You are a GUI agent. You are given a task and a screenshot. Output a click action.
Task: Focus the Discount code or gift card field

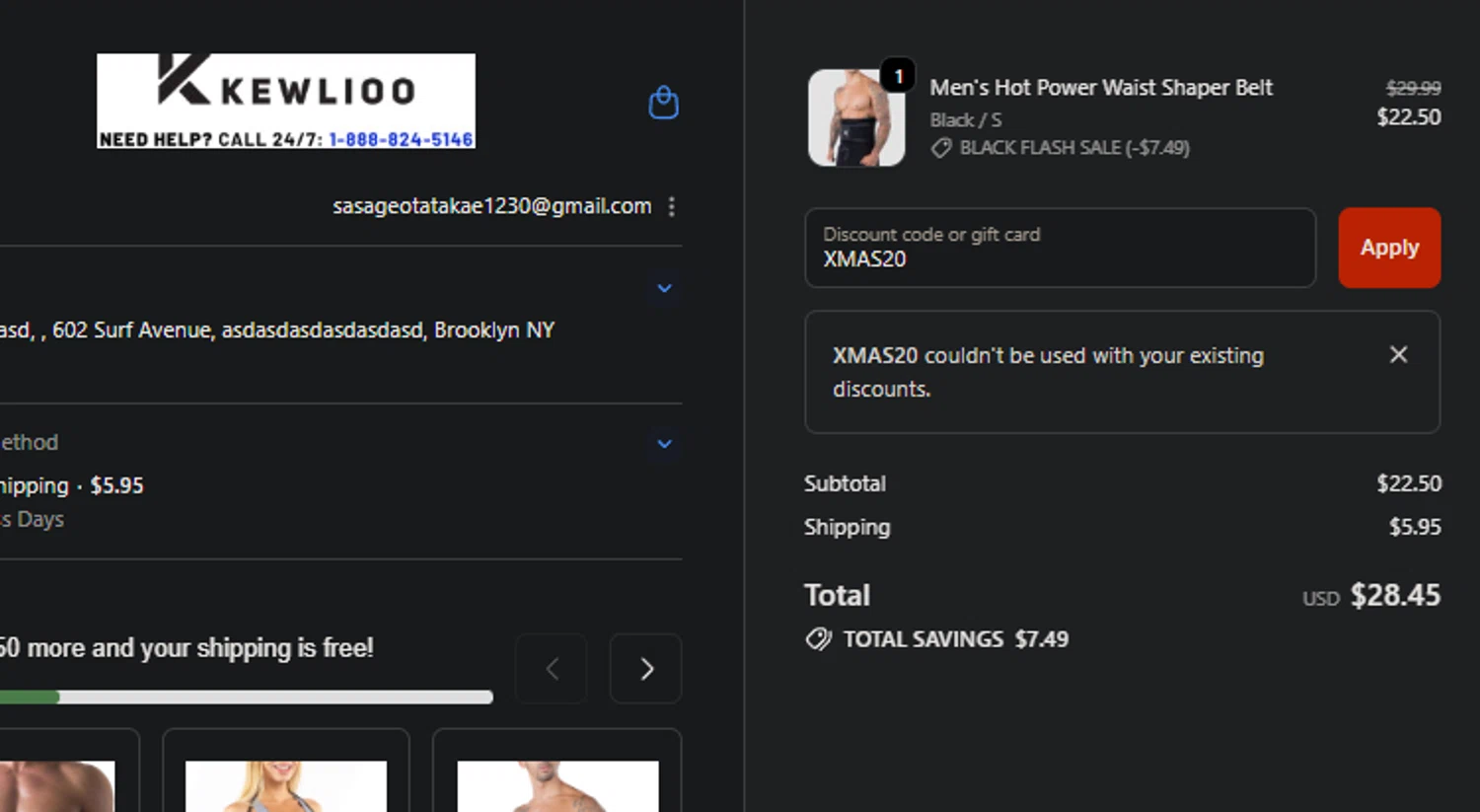(1061, 248)
